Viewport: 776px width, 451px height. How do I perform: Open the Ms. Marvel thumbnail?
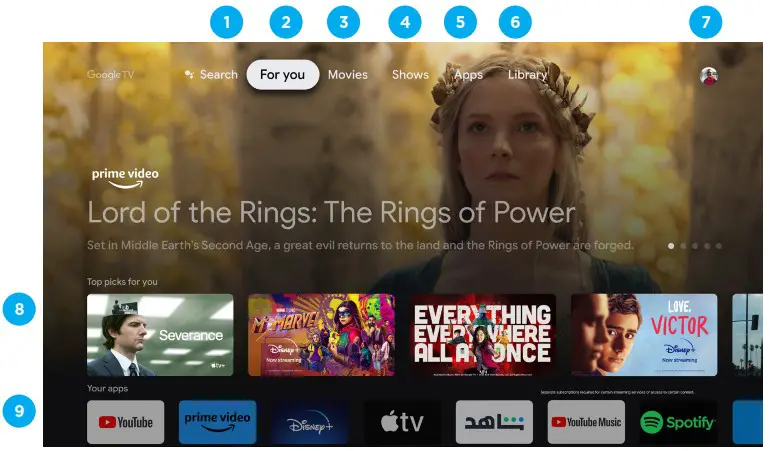pos(321,335)
